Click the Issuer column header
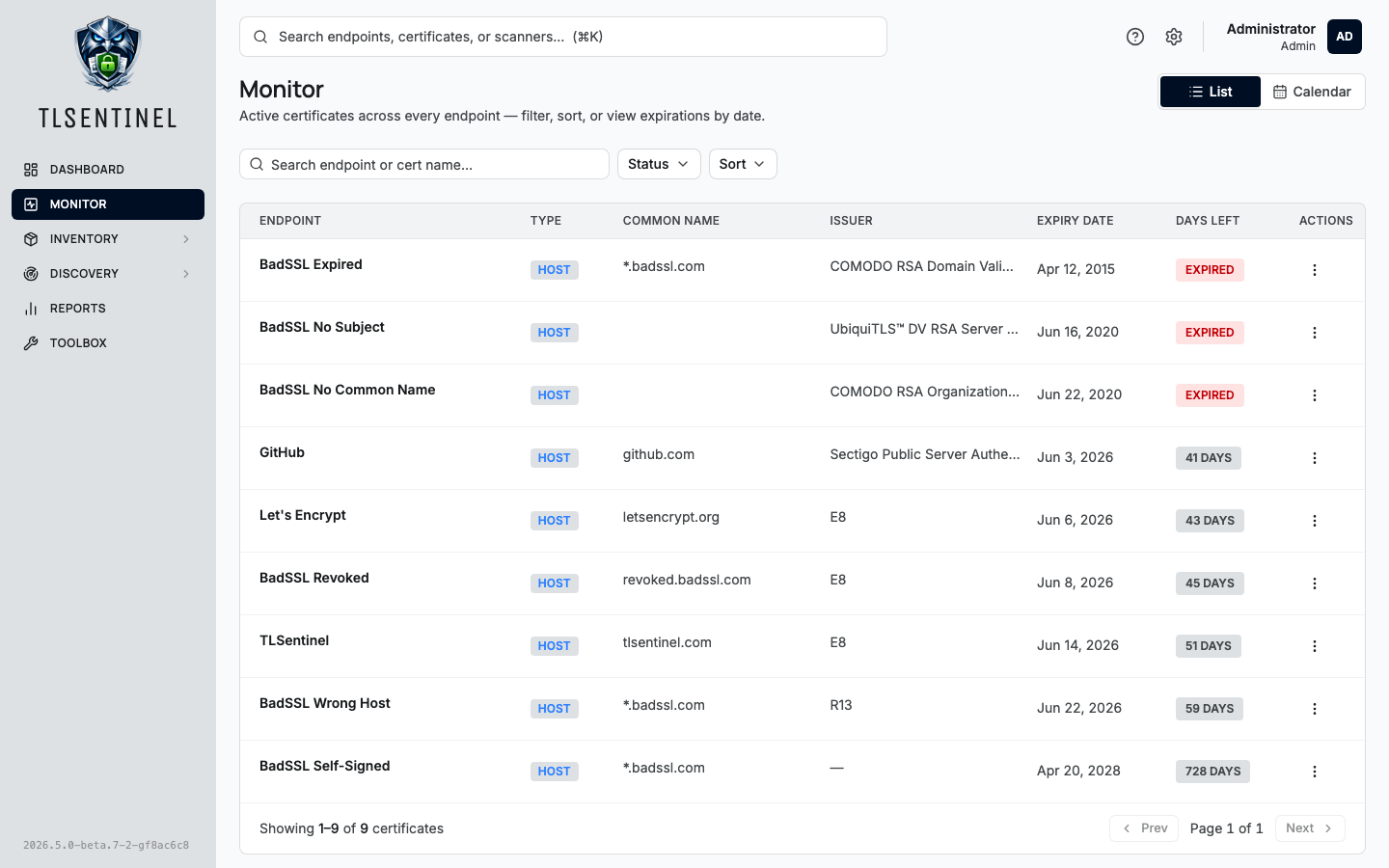1389x868 pixels. pos(851,221)
